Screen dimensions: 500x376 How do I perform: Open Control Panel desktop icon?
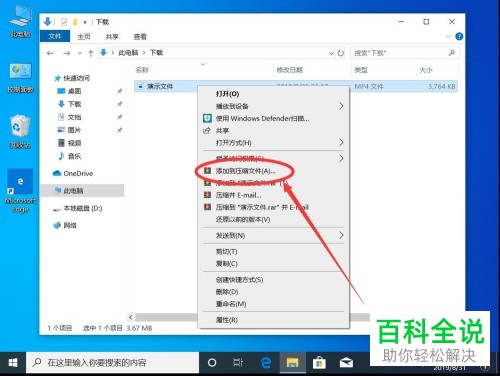tap(20, 78)
